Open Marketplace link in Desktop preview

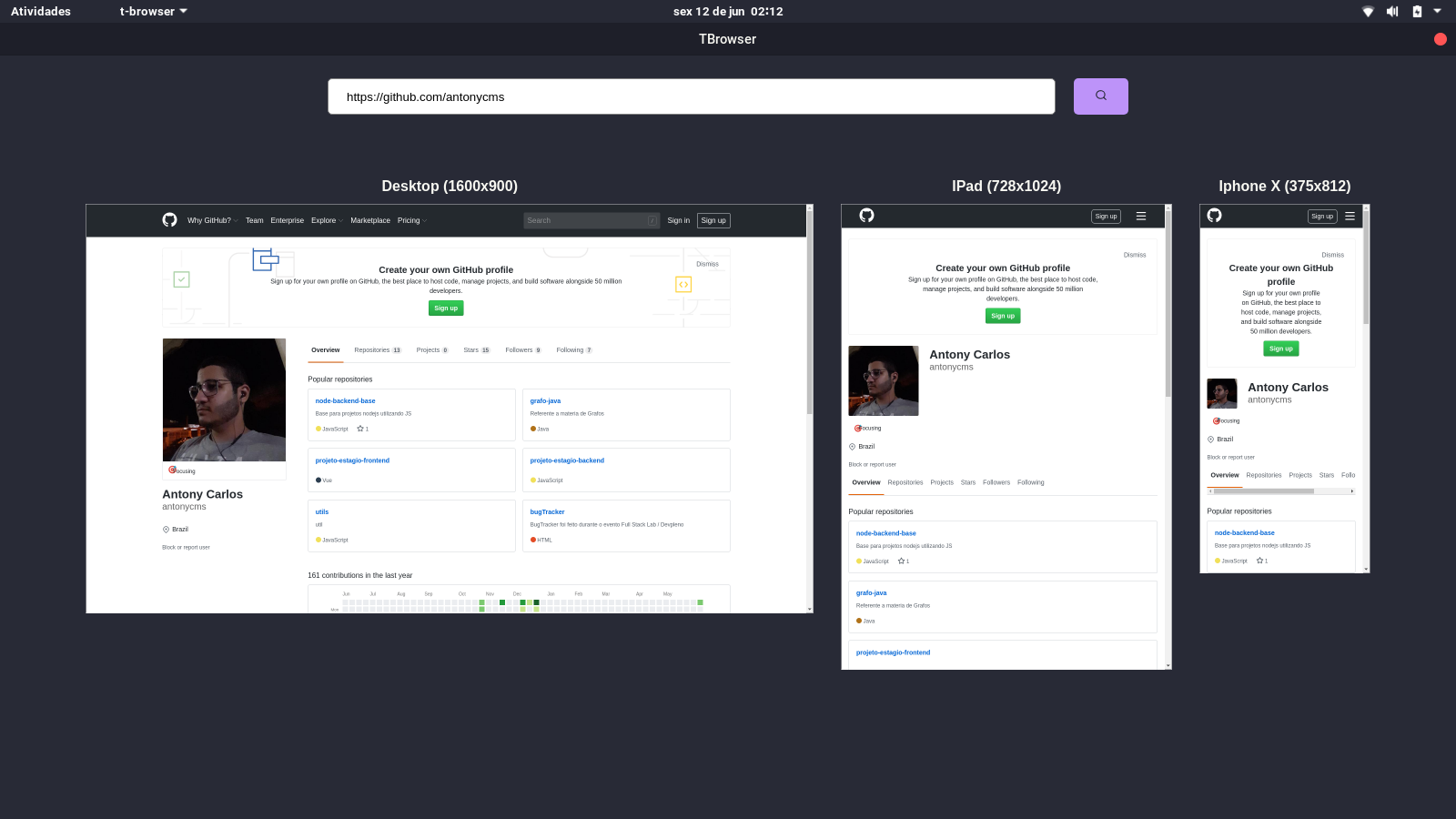[x=370, y=220]
